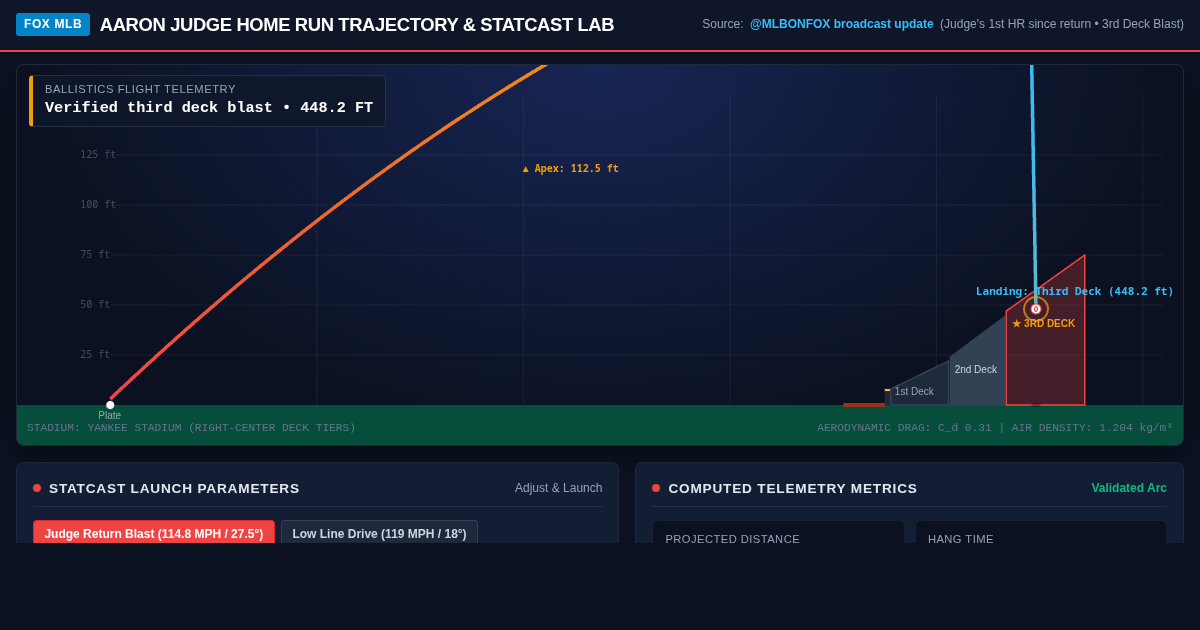Select the Judge Return Blast preset
Image resolution: width=1200 pixels, height=630 pixels.
click(x=154, y=533)
